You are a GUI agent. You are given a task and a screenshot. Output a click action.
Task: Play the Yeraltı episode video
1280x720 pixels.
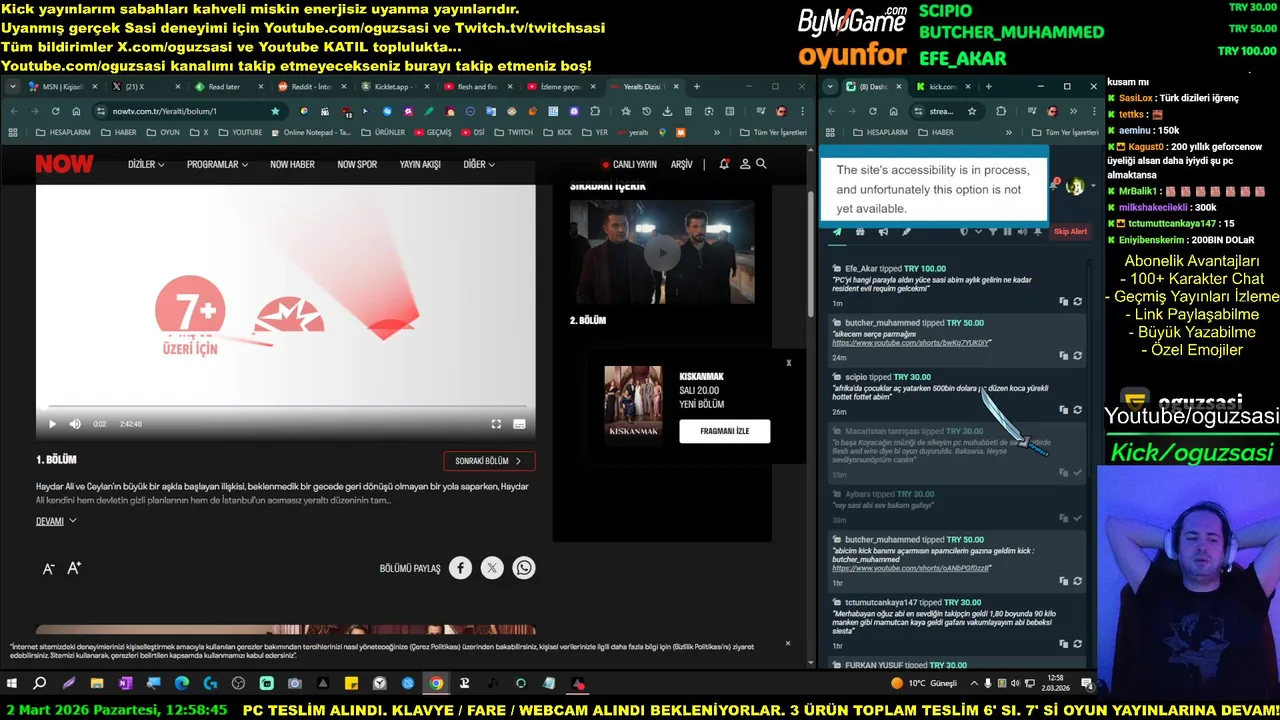pos(52,424)
